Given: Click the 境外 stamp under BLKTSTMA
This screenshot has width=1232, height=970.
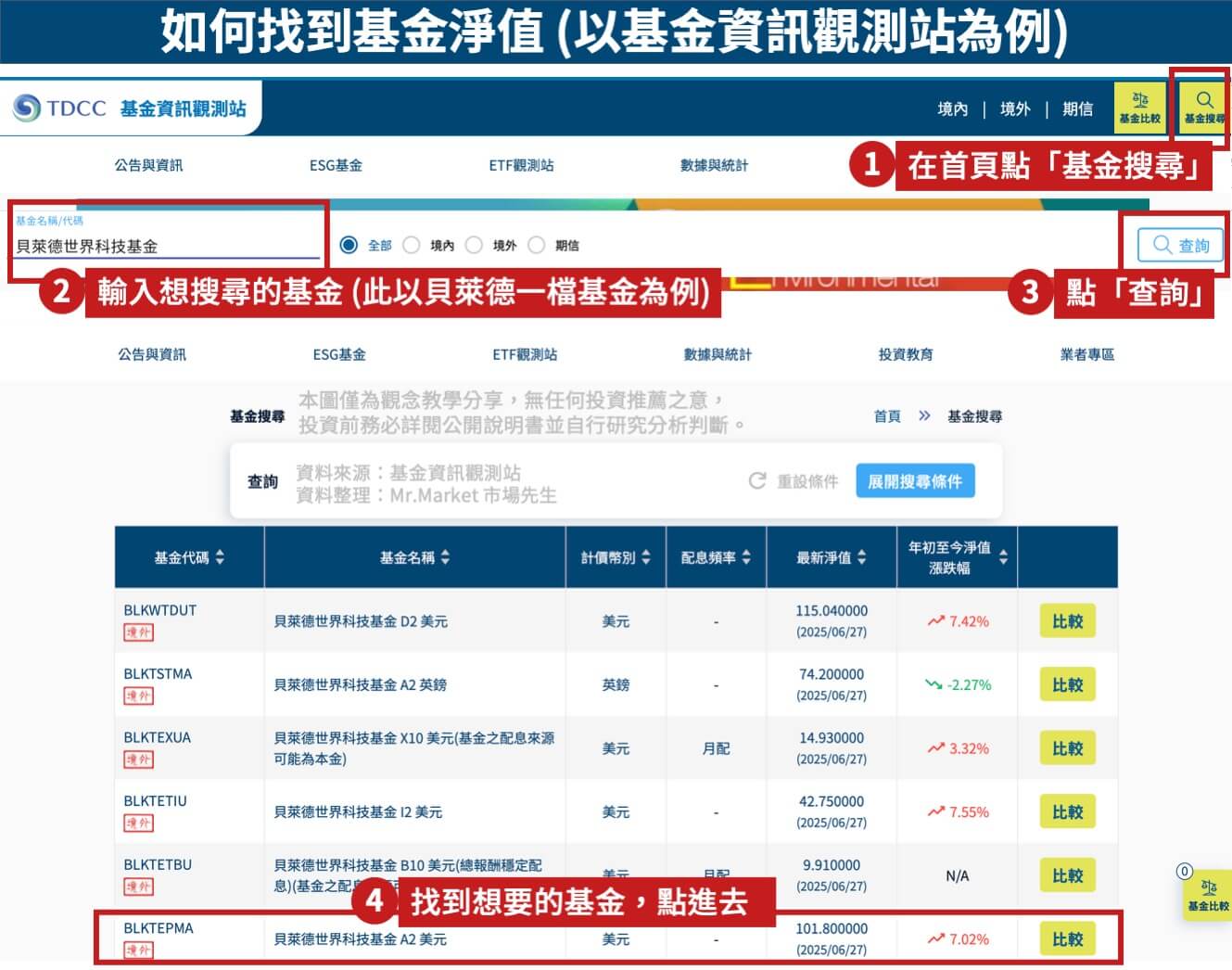Looking at the screenshot, I should click(138, 696).
